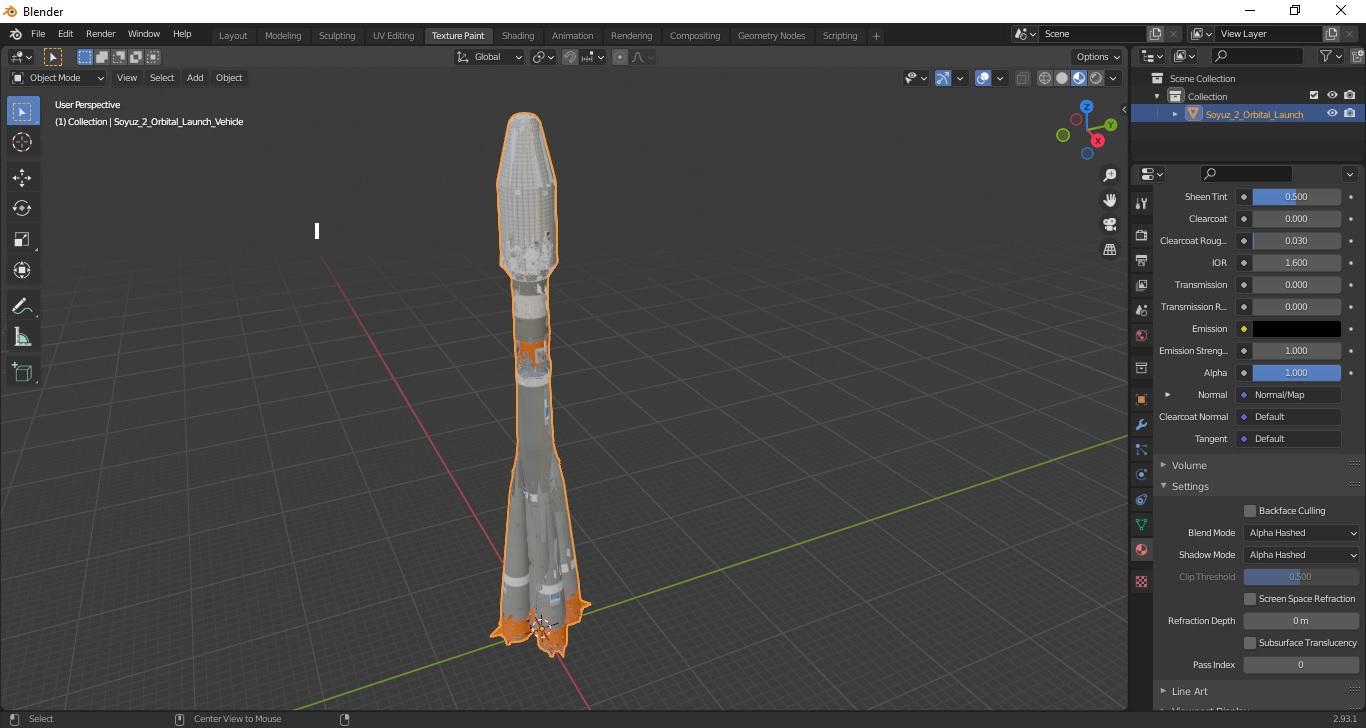Open the Scene properties tab

1141,310
